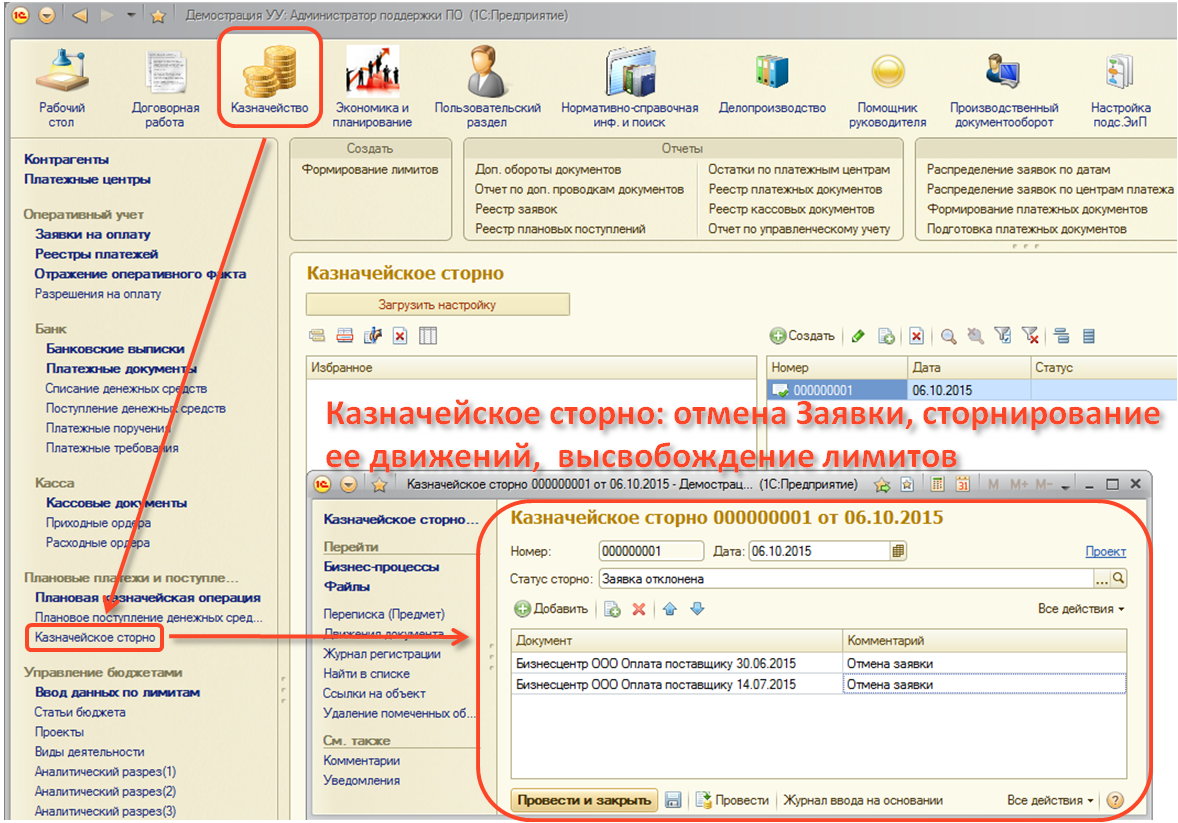Screen dimensions: 1178x823
Task: Open the Рабочий стол section
Action: coord(62,85)
